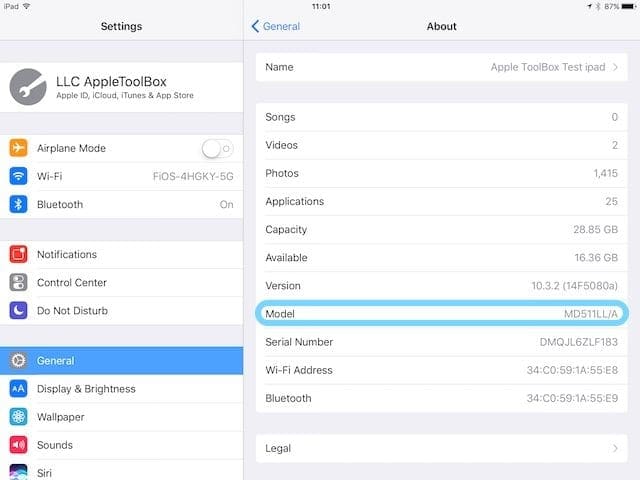
Task: Open Wi-Fi settings via its icon
Action: click(18, 176)
